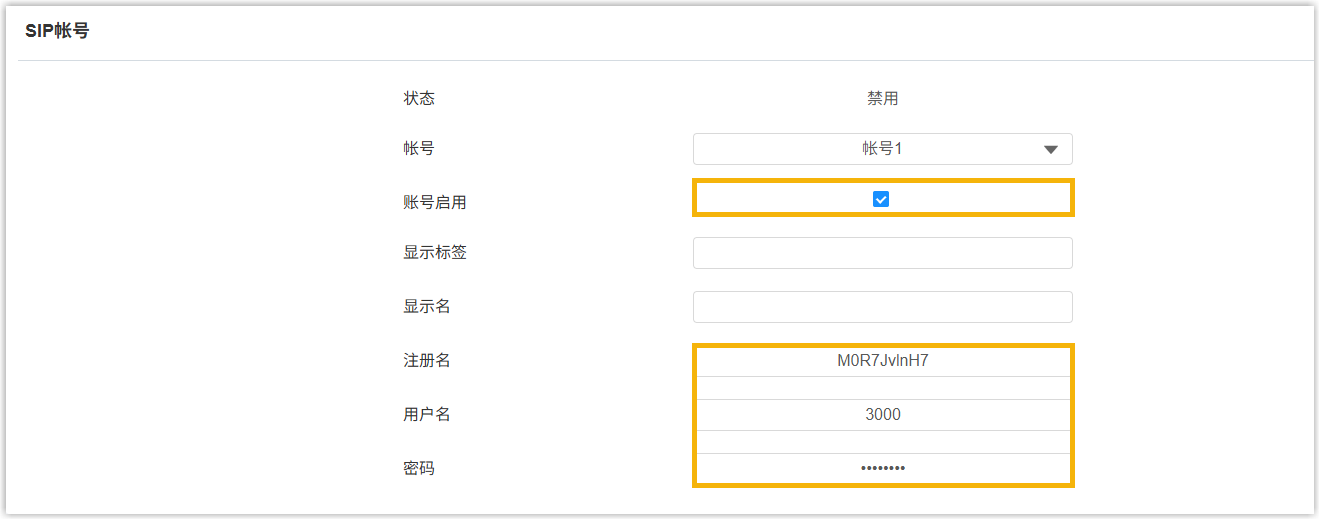The height and width of the screenshot is (520, 1320).
Task: Click empty row between 注册名 and 用户名 fields
Action: pyautogui.click(x=882, y=388)
